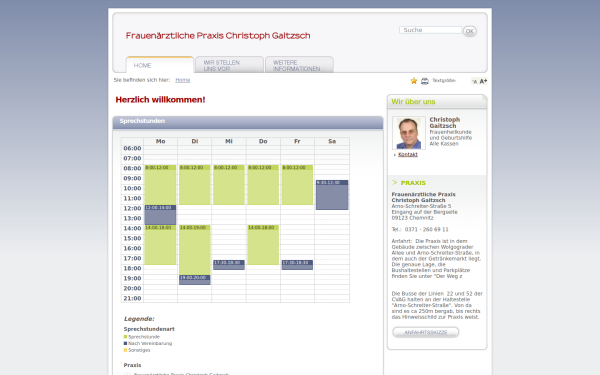Click the Herzlich willkommen! heading
Viewport: 600px width, 375px height.
[160, 100]
